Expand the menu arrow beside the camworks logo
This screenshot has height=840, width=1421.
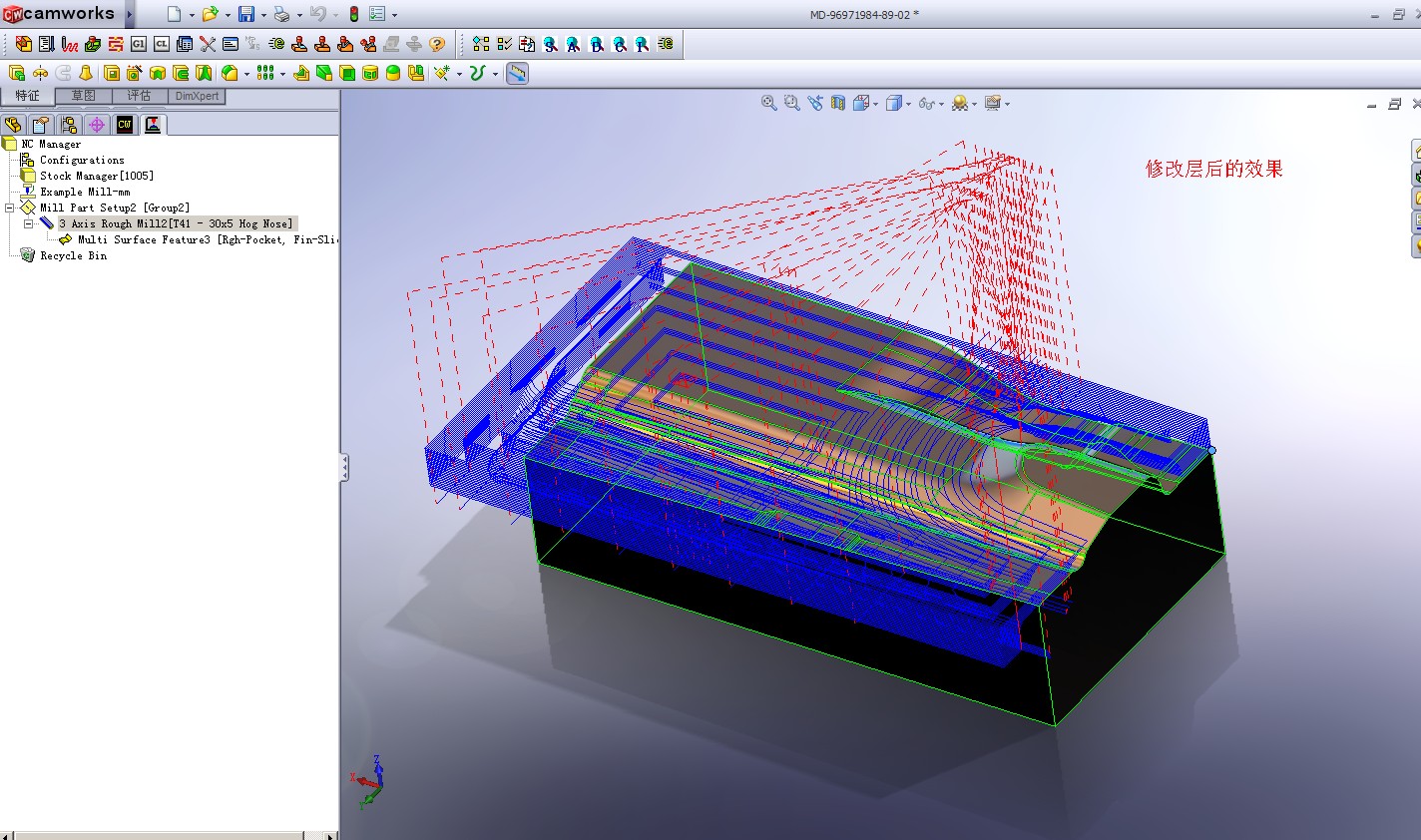click(130, 14)
